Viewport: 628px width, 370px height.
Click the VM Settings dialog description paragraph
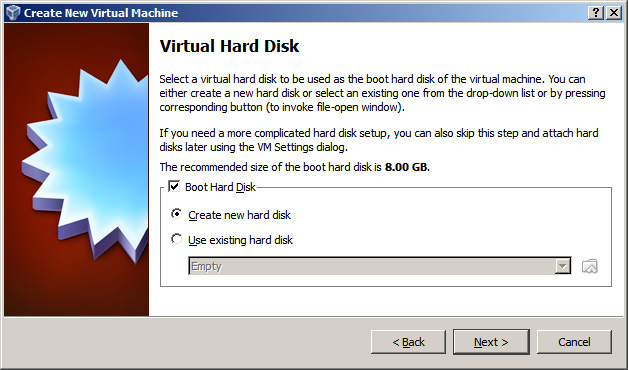(379, 140)
